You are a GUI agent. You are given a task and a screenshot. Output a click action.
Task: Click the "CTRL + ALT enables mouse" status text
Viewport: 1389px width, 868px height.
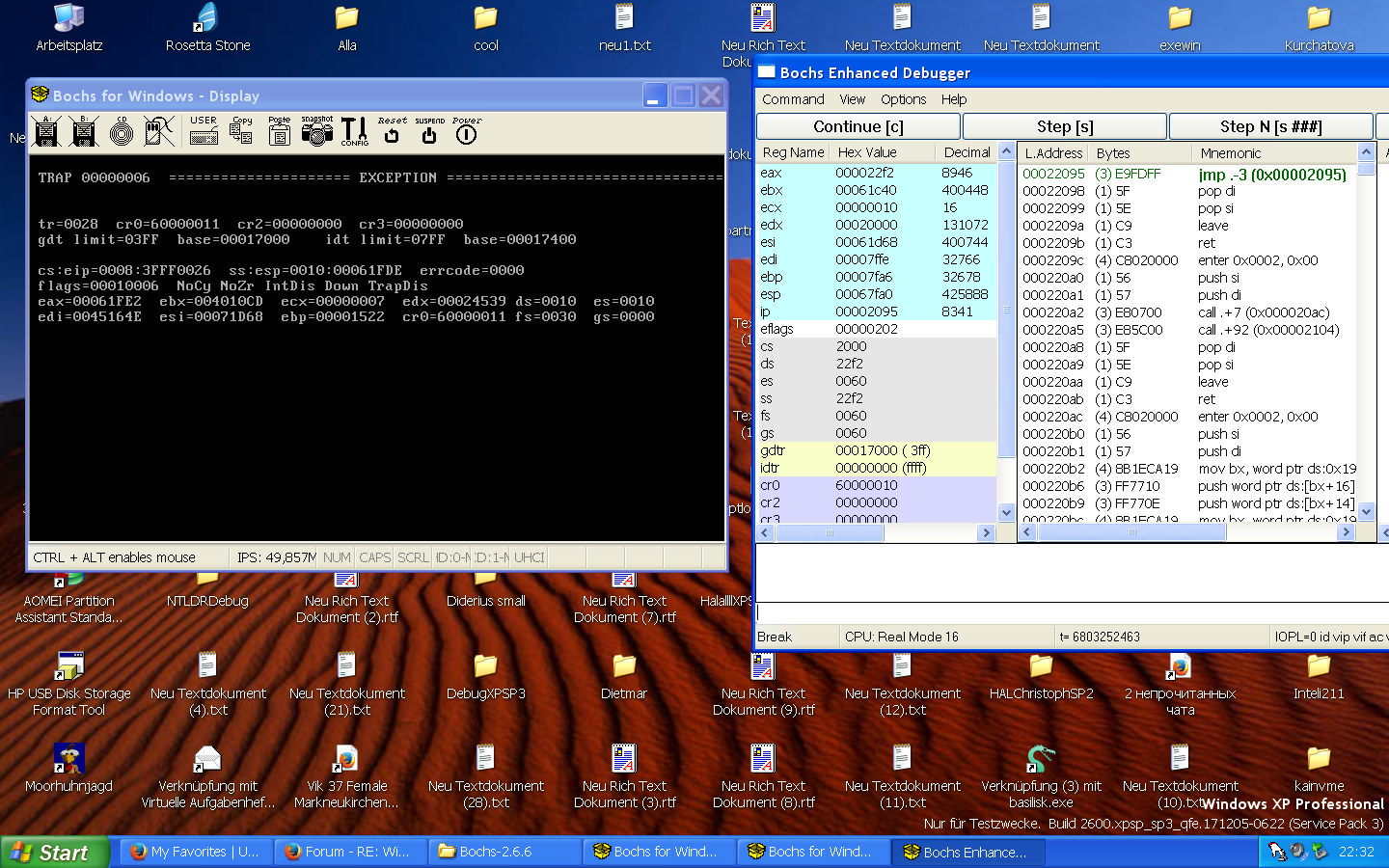click(114, 557)
